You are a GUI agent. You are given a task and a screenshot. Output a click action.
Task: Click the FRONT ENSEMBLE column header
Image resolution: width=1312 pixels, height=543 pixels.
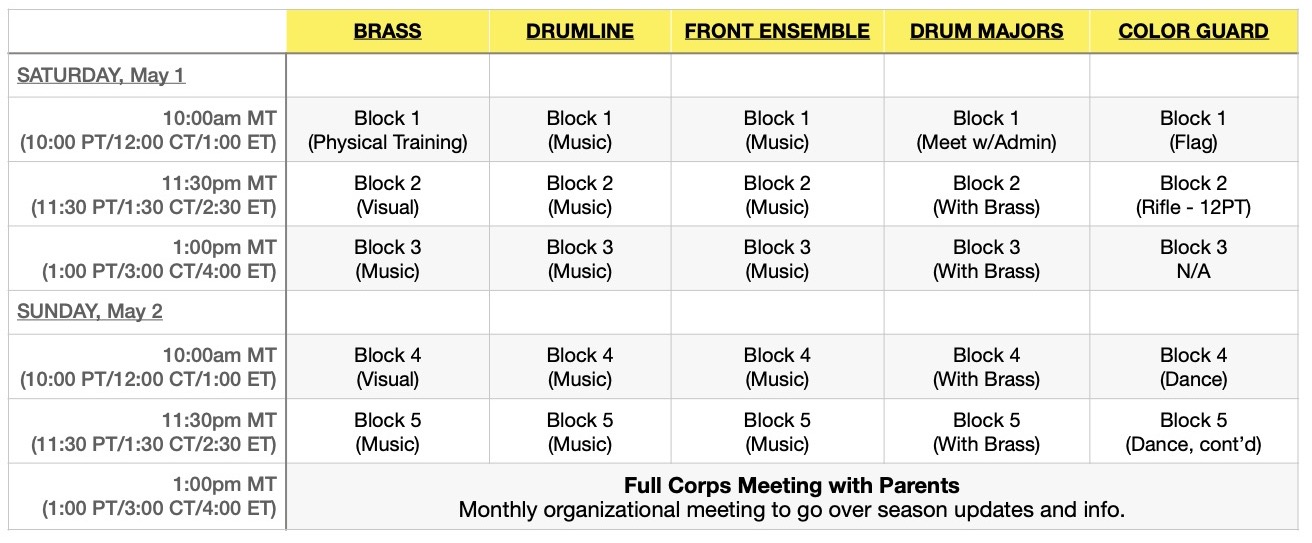point(777,31)
